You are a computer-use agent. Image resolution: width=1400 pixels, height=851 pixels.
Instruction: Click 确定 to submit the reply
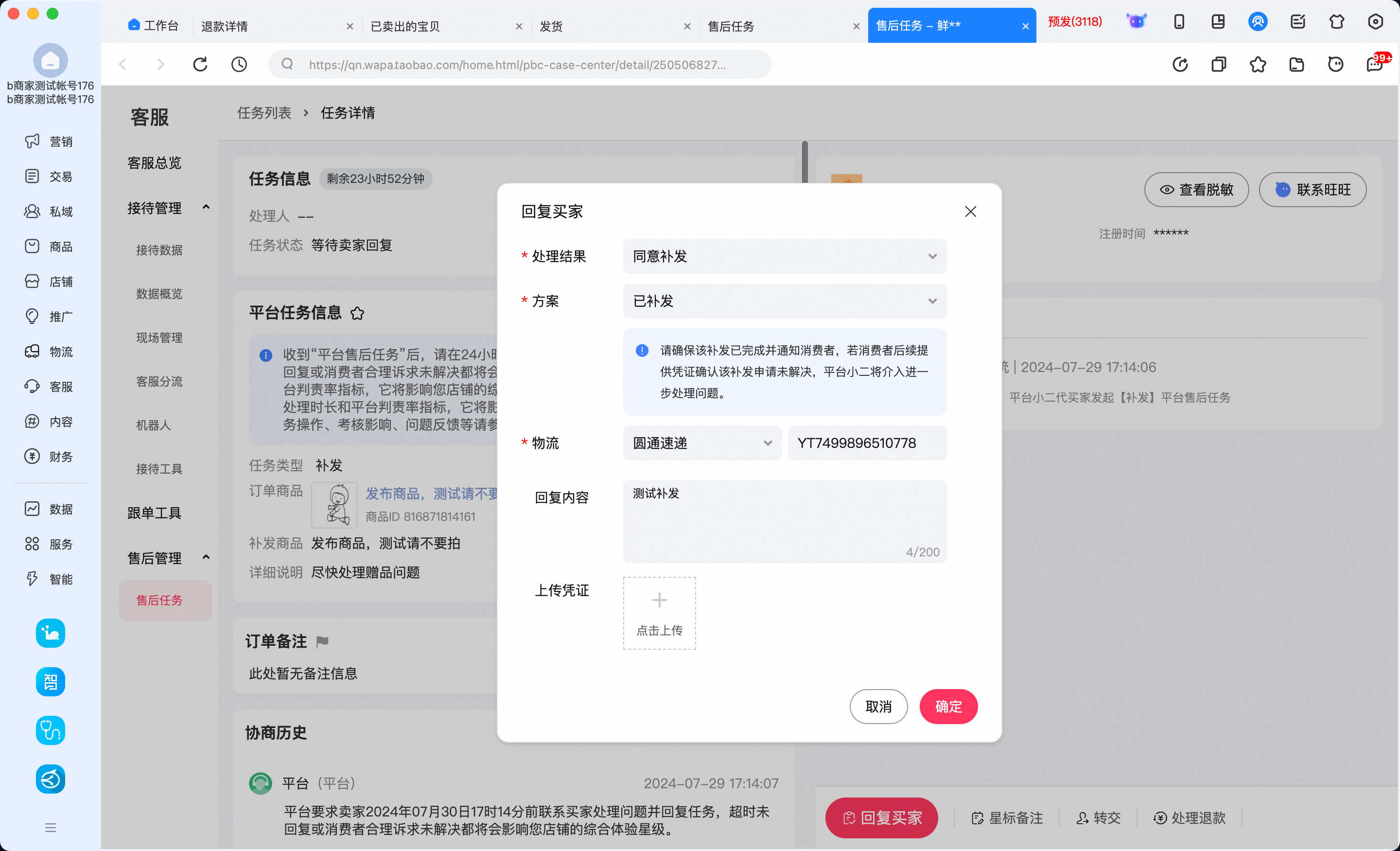948,707
